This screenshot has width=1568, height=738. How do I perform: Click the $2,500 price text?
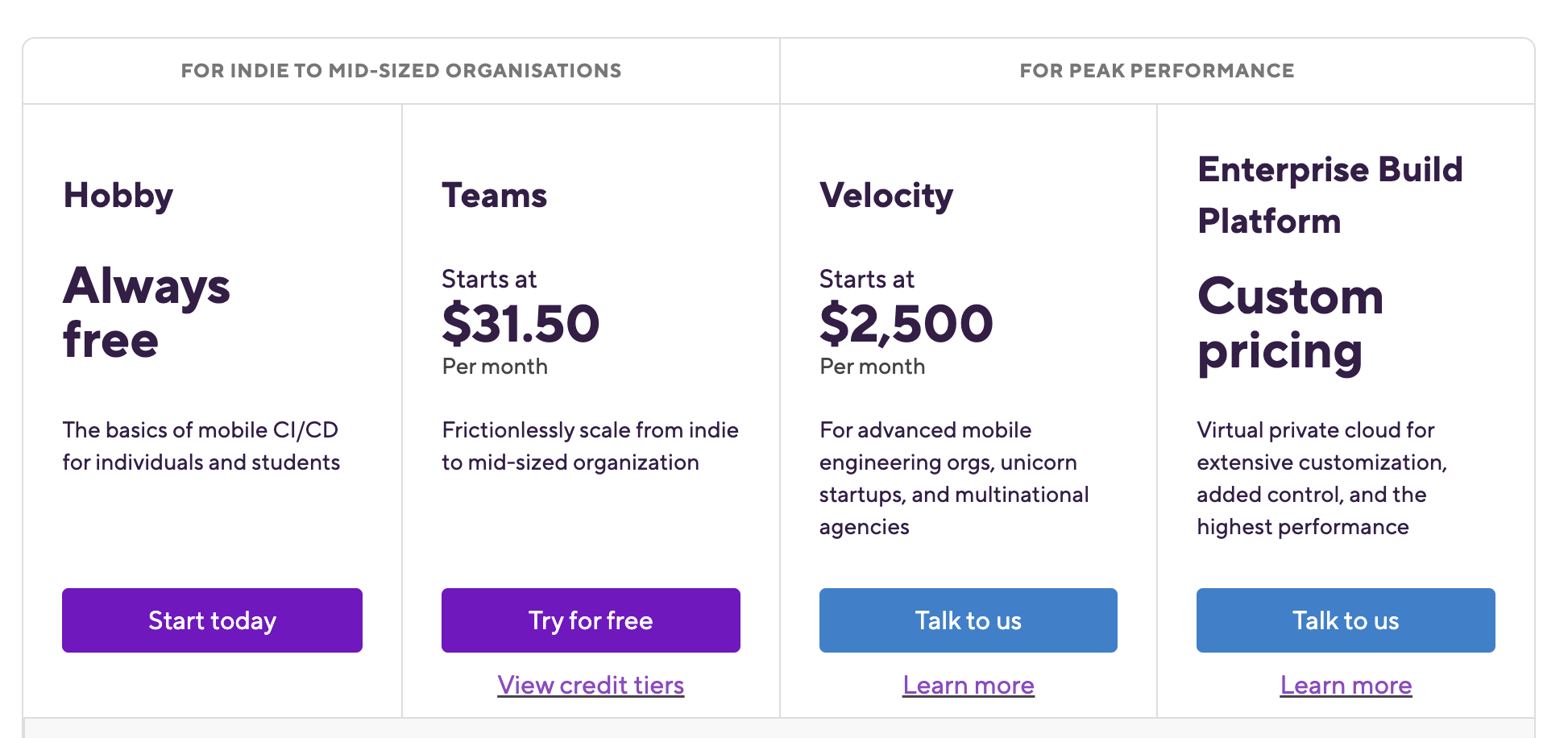tap(906, 323)
